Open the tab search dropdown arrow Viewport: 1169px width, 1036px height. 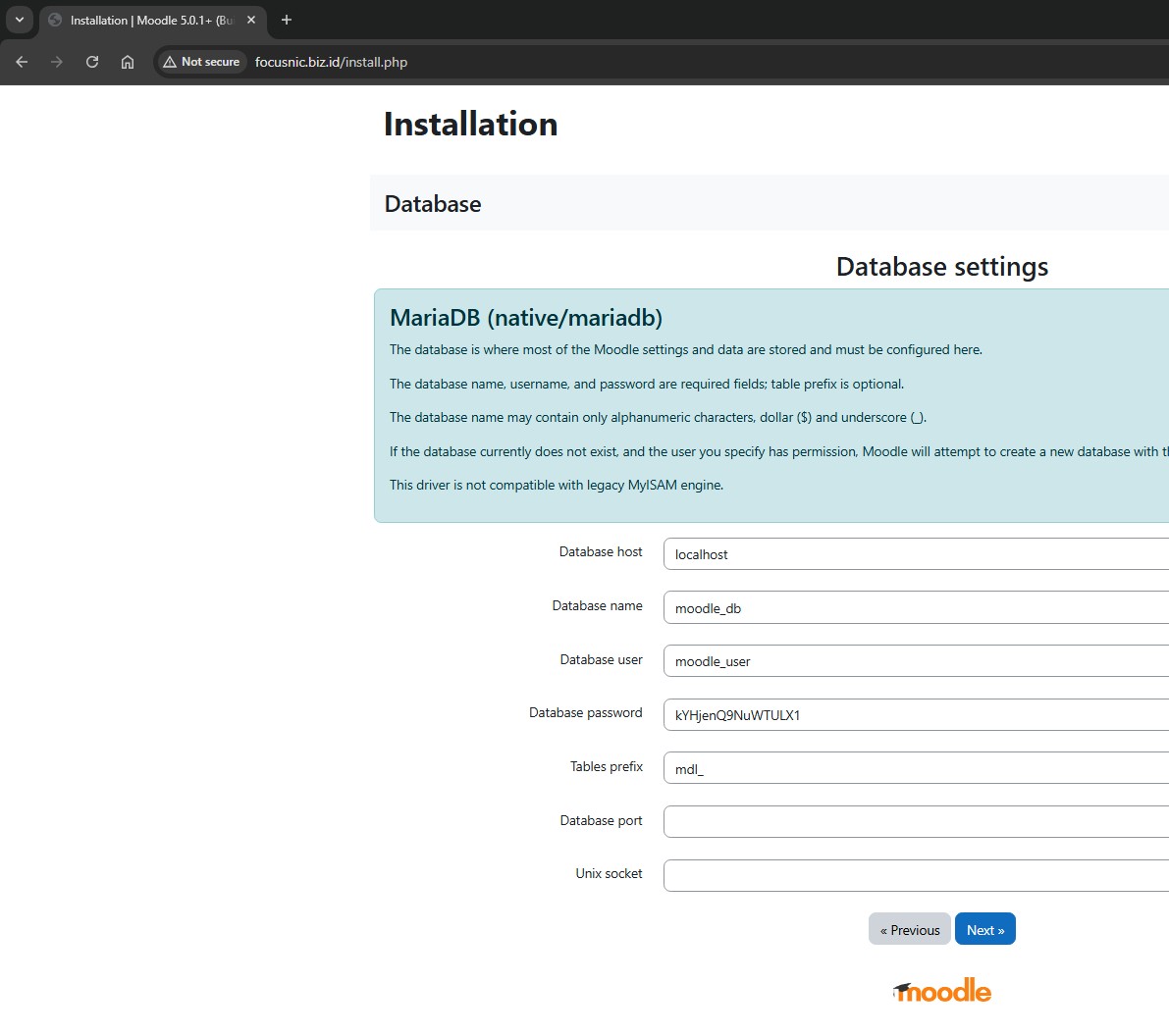click(20, 20)
